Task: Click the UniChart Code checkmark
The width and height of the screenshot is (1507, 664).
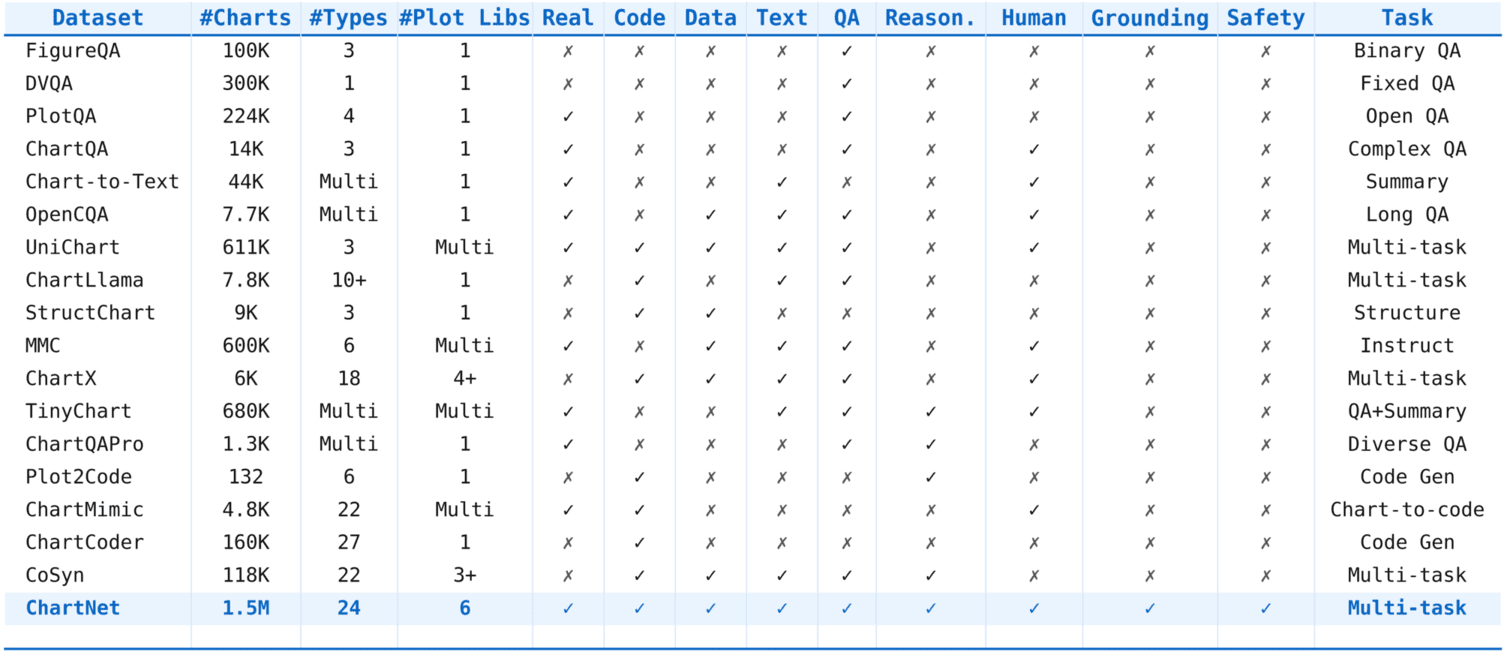Action: [640, 247]
